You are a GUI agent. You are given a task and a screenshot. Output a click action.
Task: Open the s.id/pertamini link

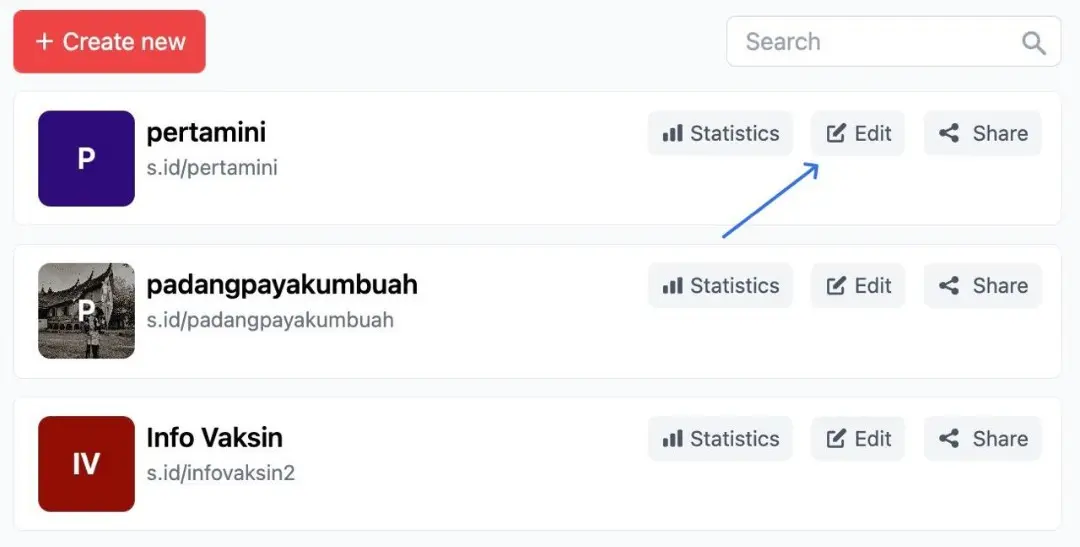click(212, 168)
